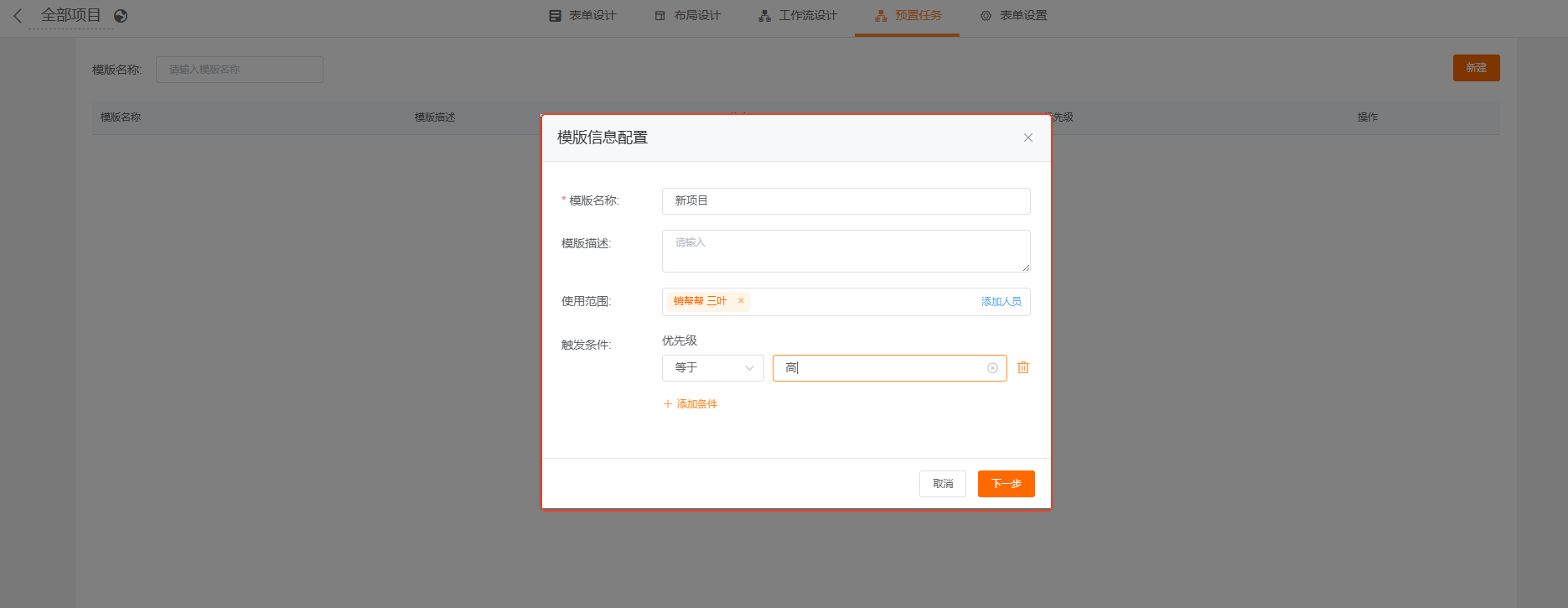Remove the 销帮帮 三叶 tag
This screenshot has height=608, width=1568.
click(741, 301)
